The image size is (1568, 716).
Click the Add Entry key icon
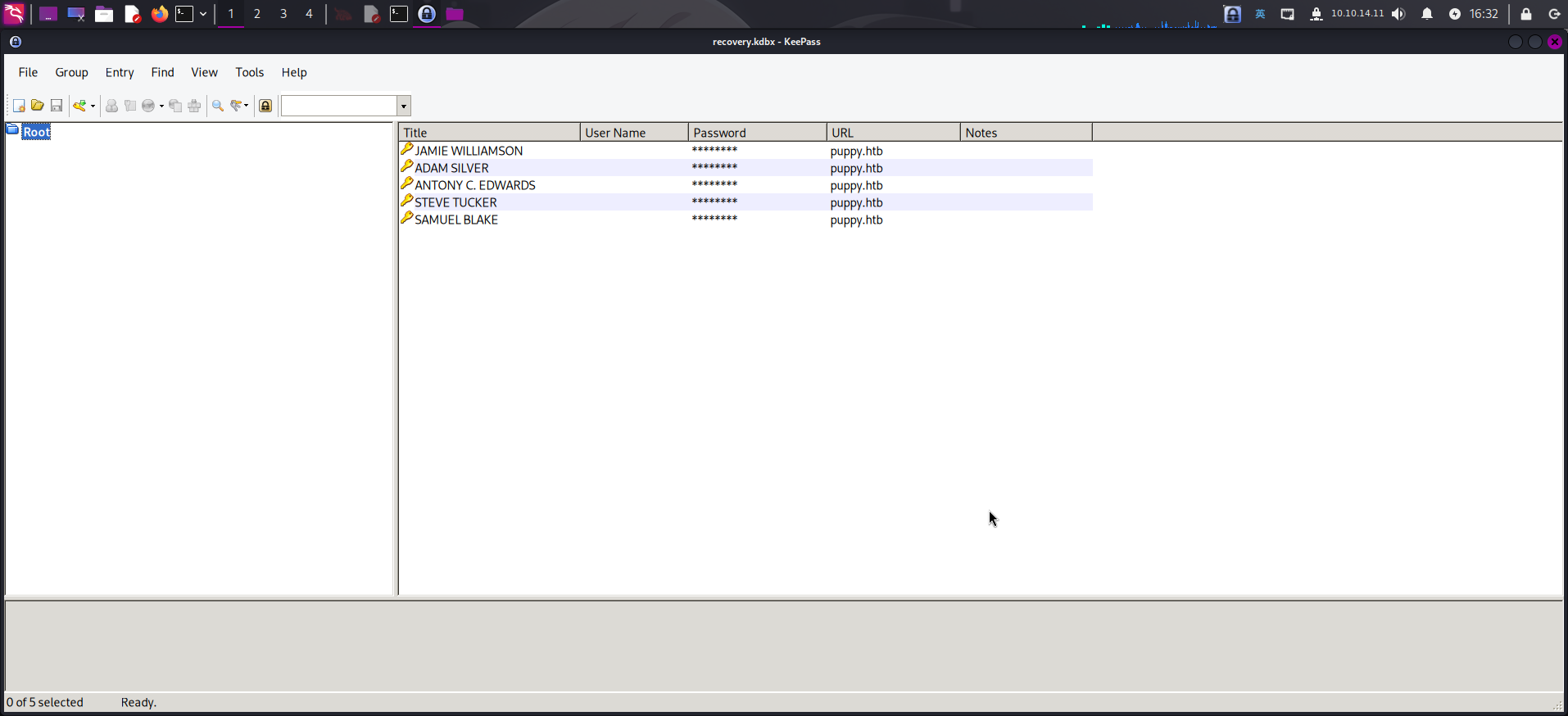tap(79, 106)
